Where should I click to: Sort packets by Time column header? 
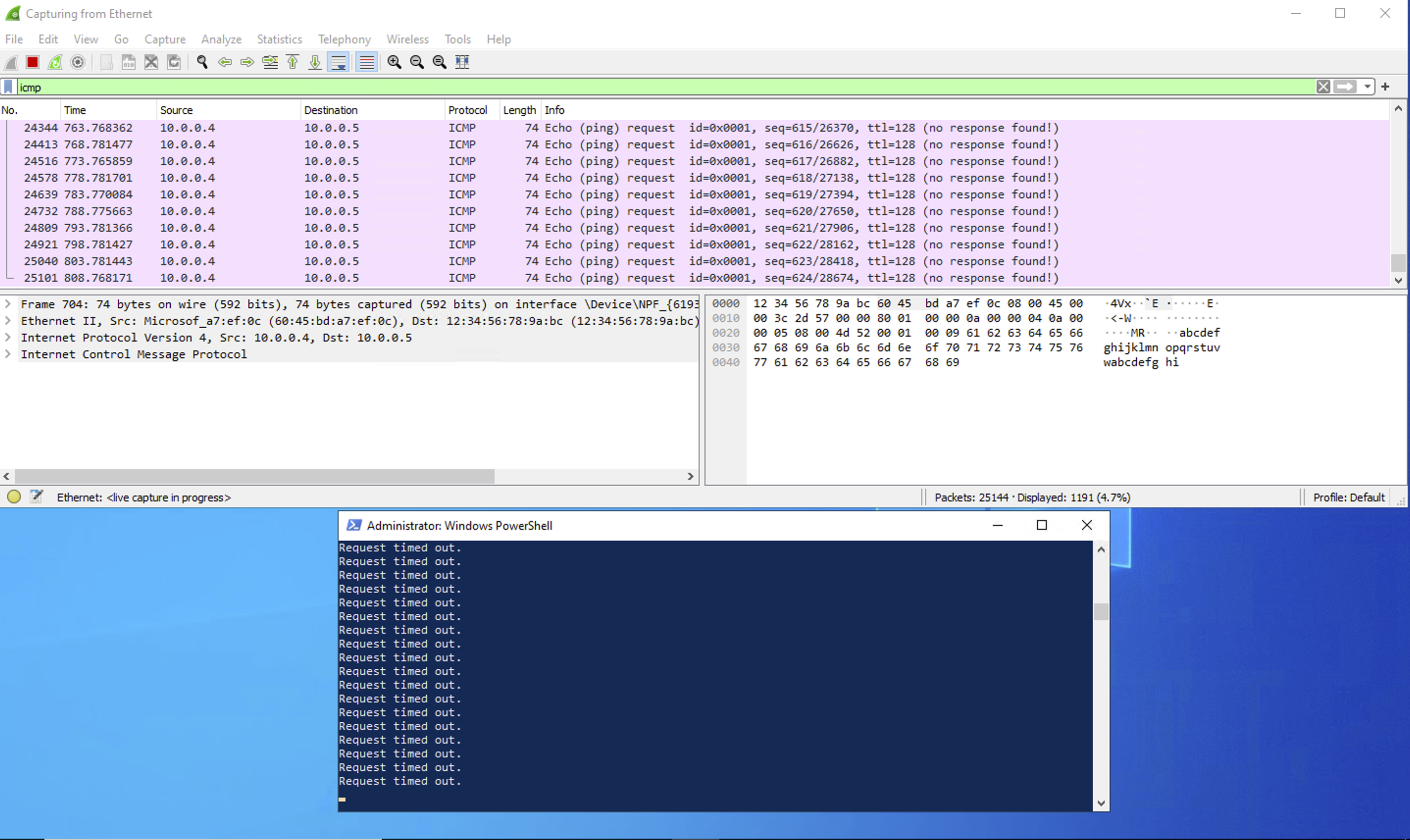coord(108,110)
